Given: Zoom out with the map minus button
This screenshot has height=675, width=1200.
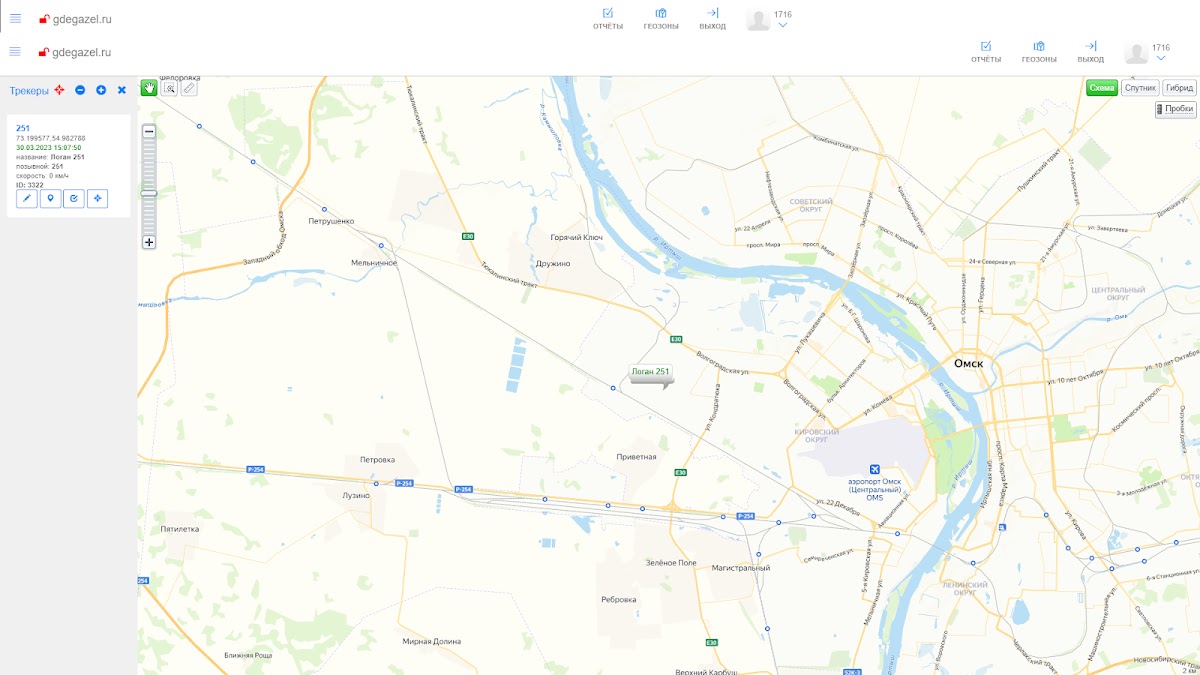Looking at the screenshot, I should coord(149,131).
